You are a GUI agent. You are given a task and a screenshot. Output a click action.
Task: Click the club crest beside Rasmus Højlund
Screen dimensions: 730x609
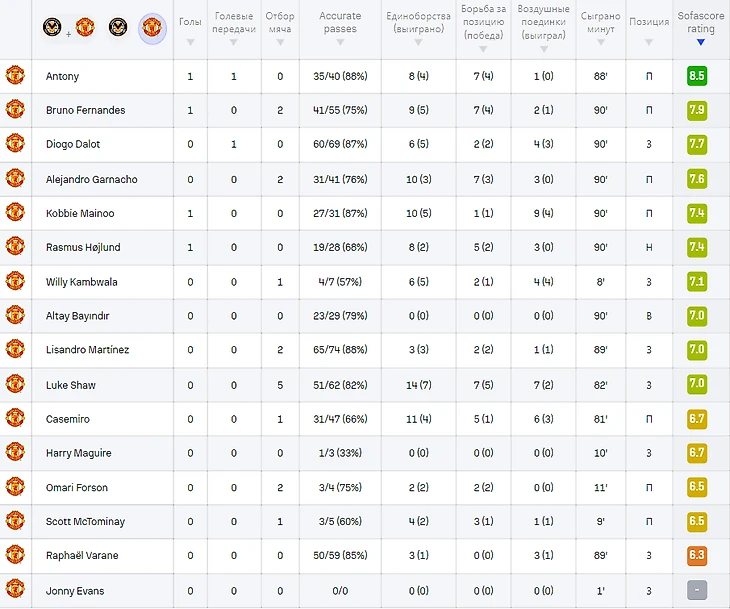tap(15, 247)
